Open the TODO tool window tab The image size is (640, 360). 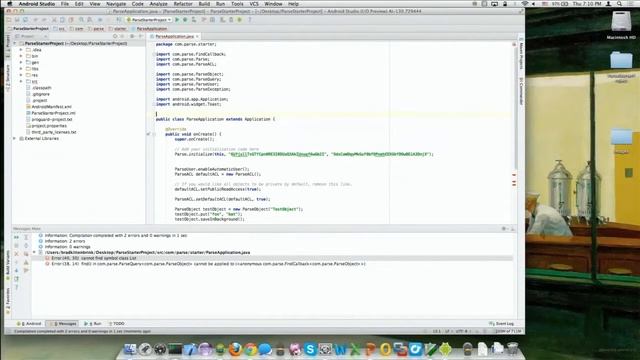[117, 323]
